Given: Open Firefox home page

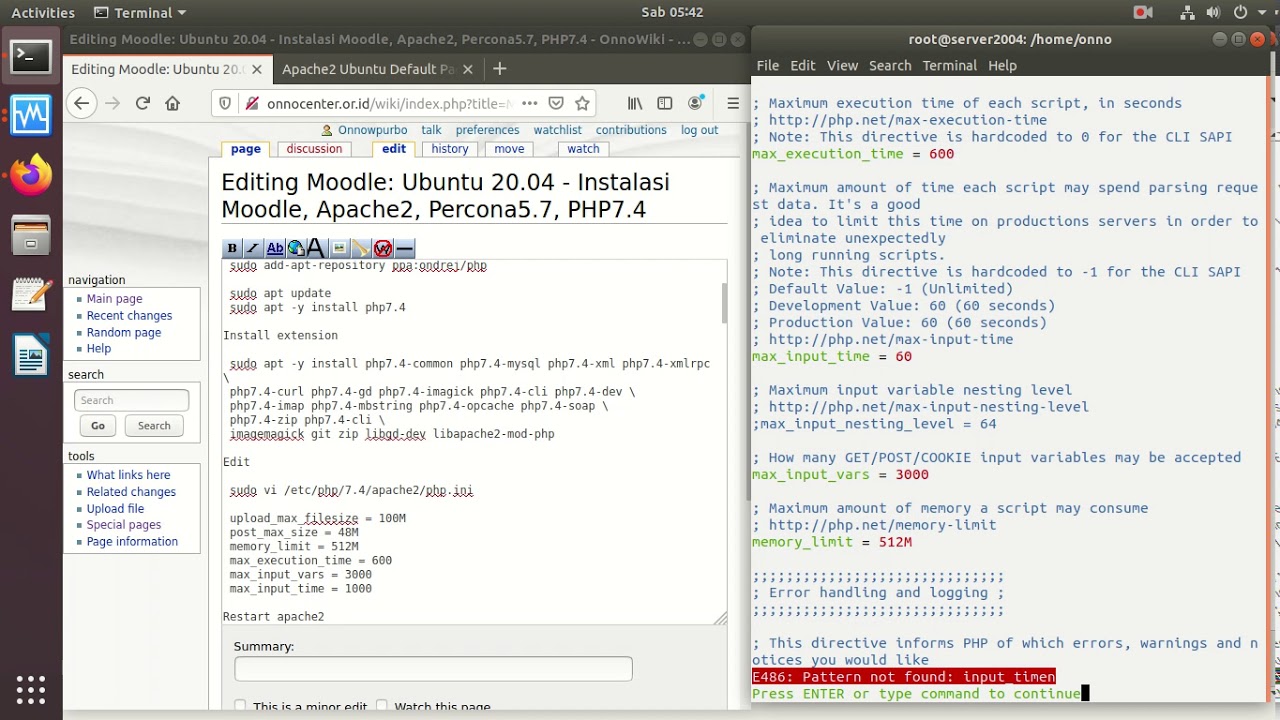Looking at the screenshot, I should coord(173,103).
